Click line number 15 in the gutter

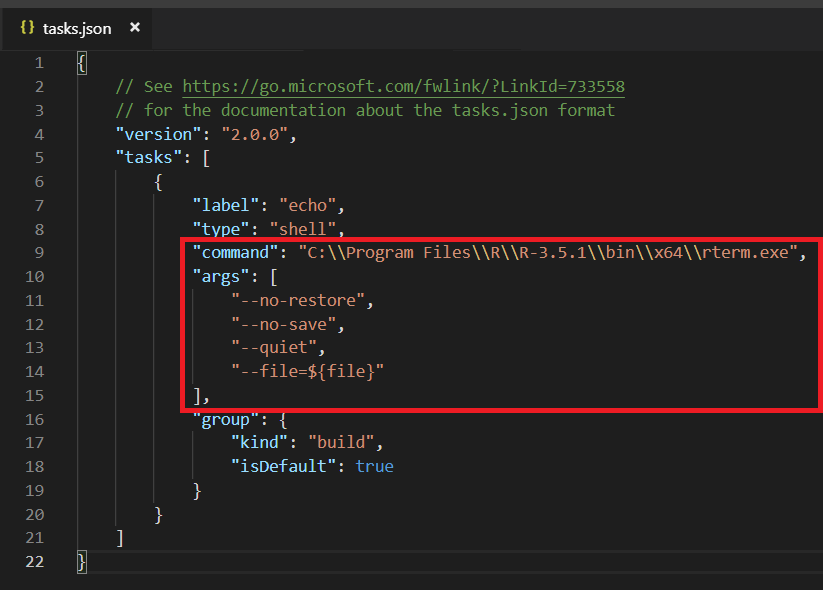(38, 395)
